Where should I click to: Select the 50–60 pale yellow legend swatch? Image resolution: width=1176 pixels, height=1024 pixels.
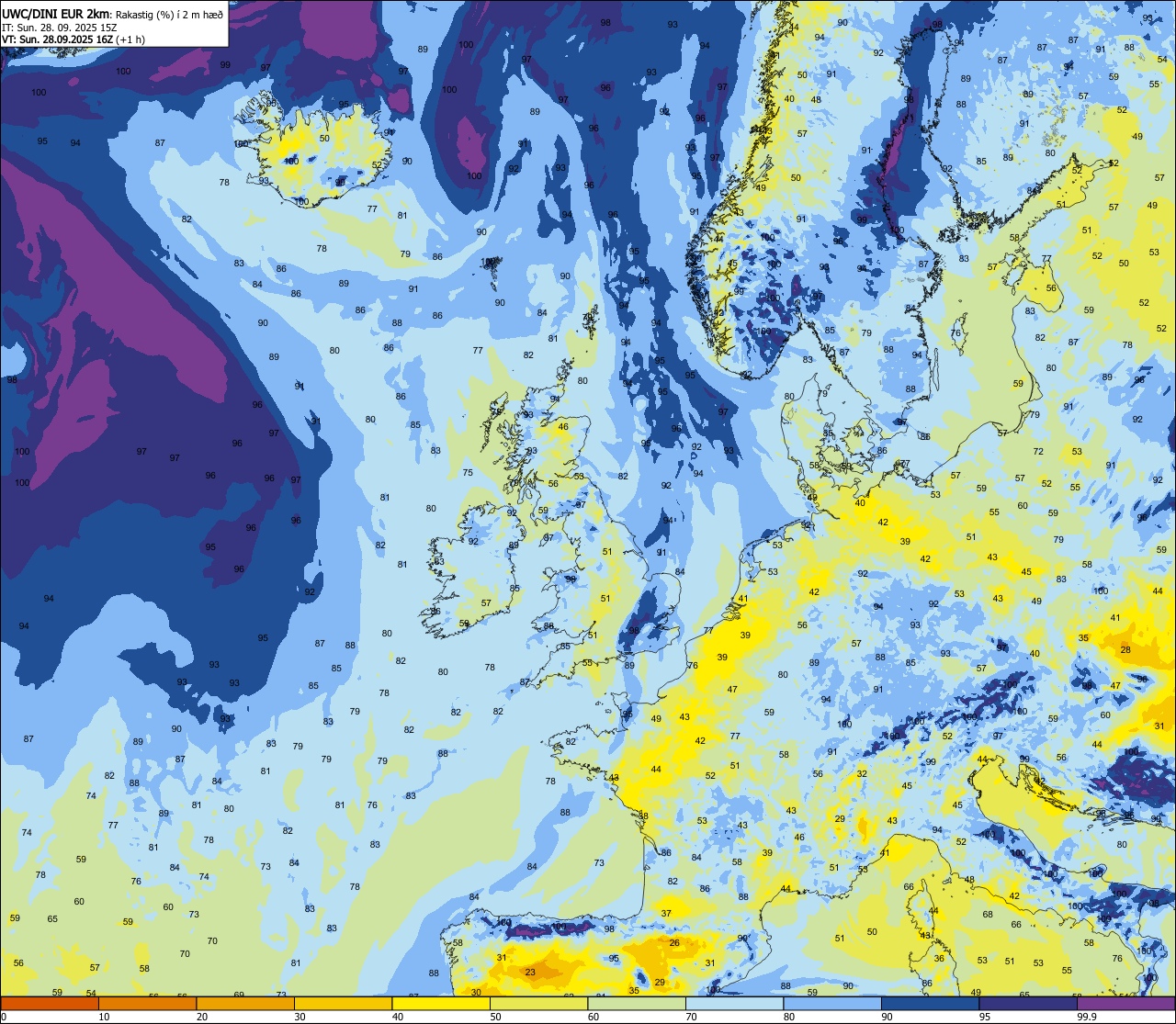[x=538, y=1003]
